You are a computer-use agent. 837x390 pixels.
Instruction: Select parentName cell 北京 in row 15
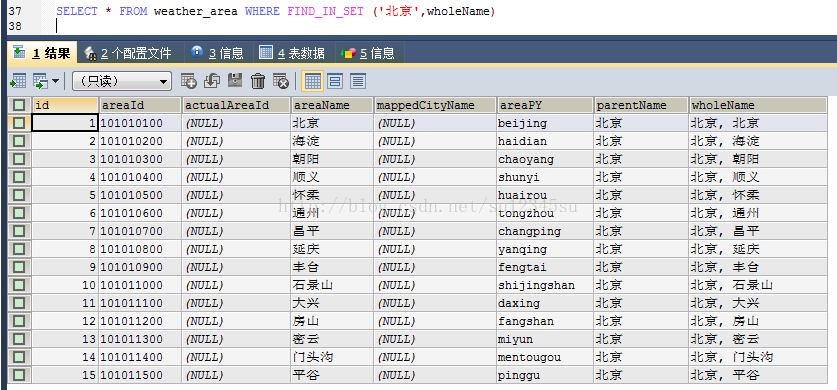[x=641, y=375]
